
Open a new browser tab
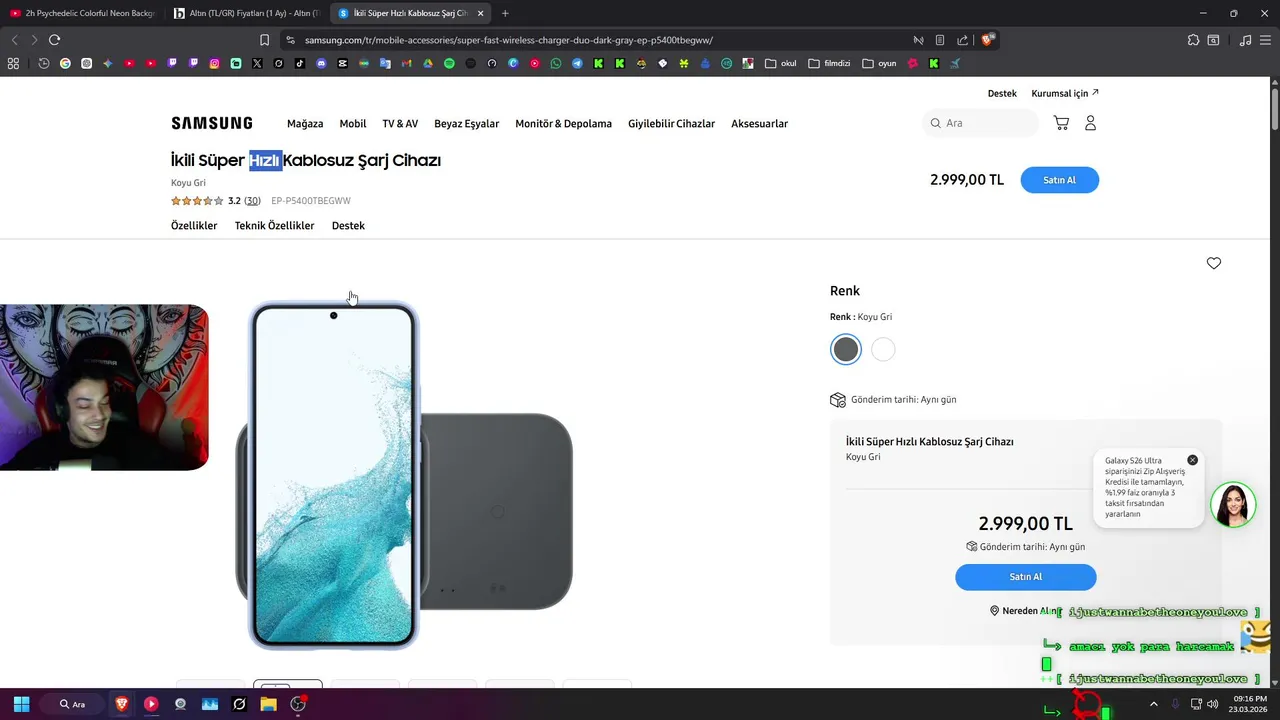pos(505,13)
